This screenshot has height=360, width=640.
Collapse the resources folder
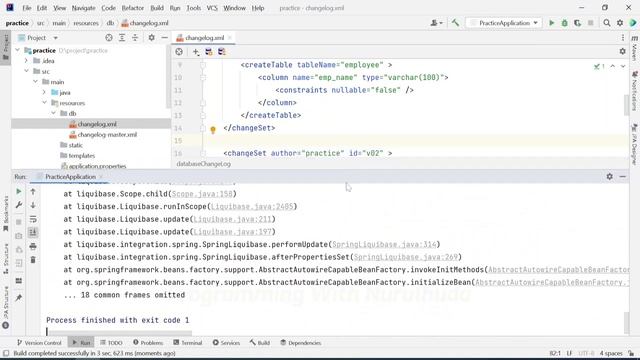click(x=44, y=103)
